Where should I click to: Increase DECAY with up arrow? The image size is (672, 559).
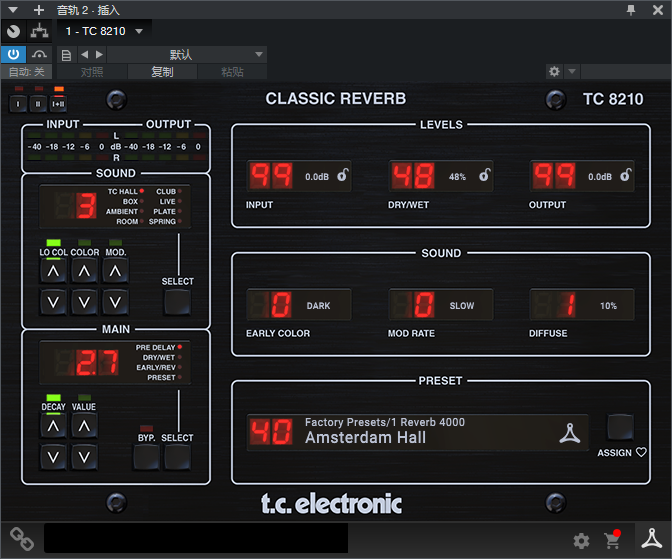pos(53,426)
